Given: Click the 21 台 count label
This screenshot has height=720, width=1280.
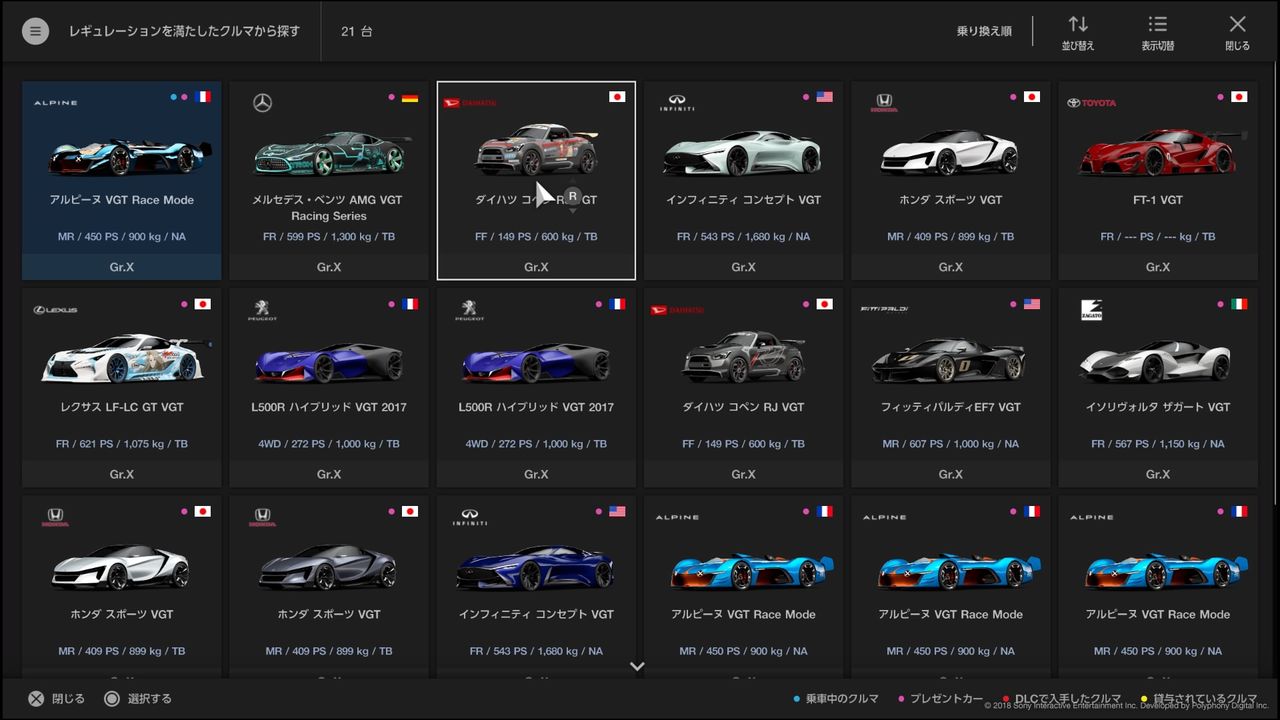Looking at the screenshot, I should 355,30.
